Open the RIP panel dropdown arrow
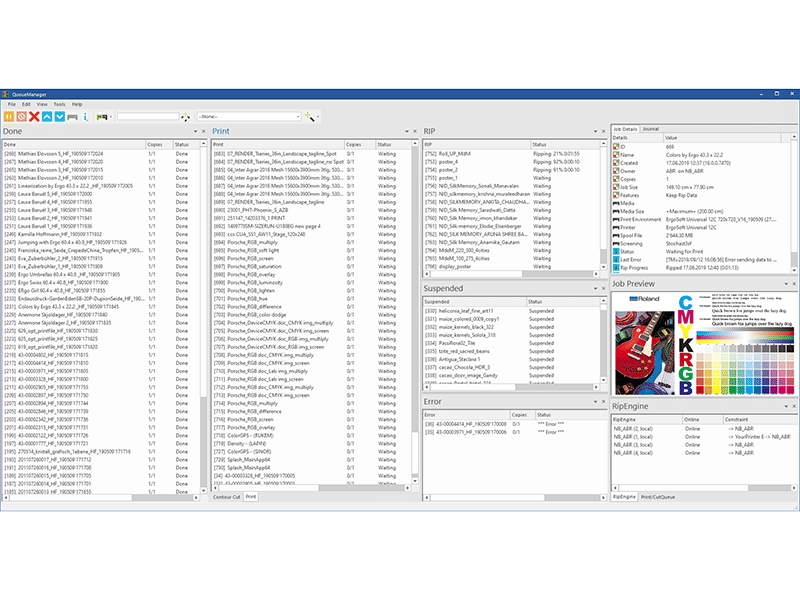 click(x=595, y=131)
